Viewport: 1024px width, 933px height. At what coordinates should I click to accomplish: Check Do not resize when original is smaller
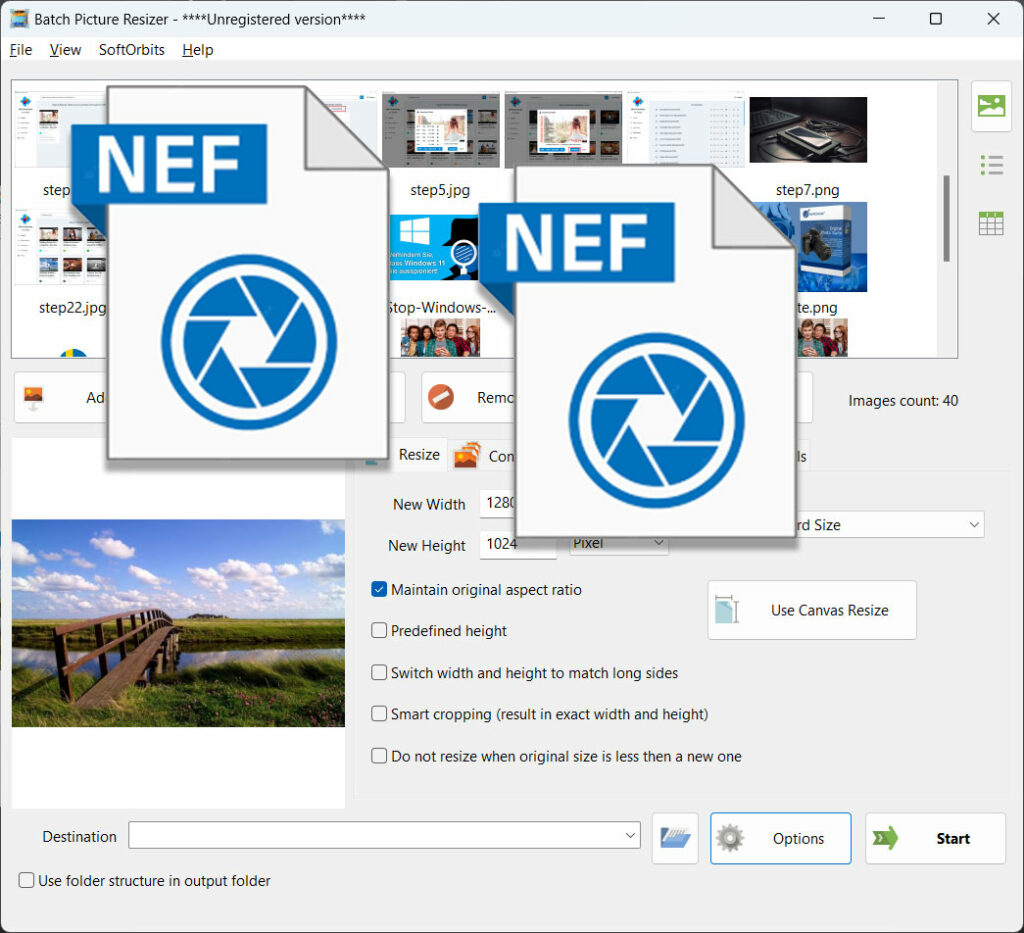tap(379, 756)
